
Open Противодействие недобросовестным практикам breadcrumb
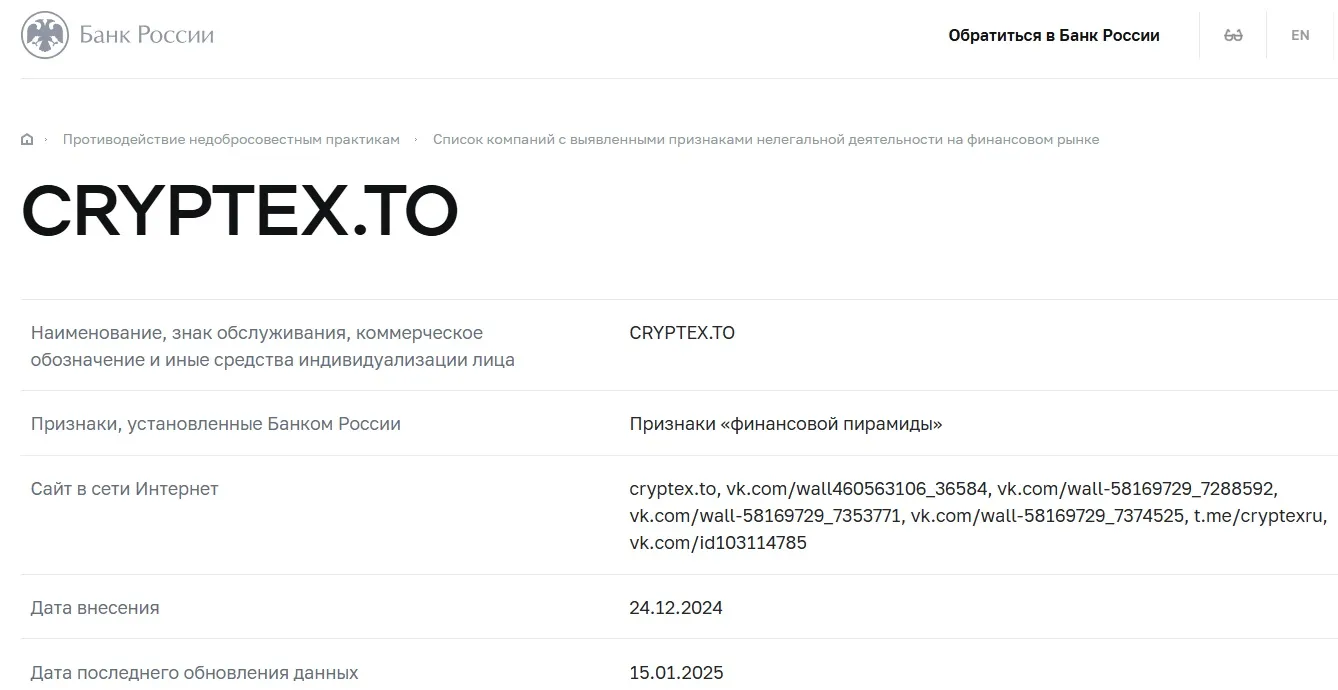231,139
